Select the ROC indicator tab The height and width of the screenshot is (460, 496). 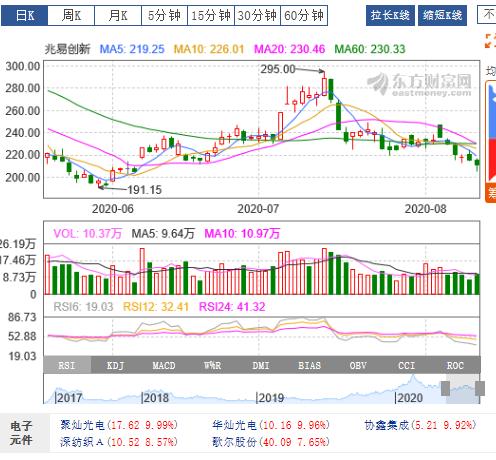tap(455, 365)
